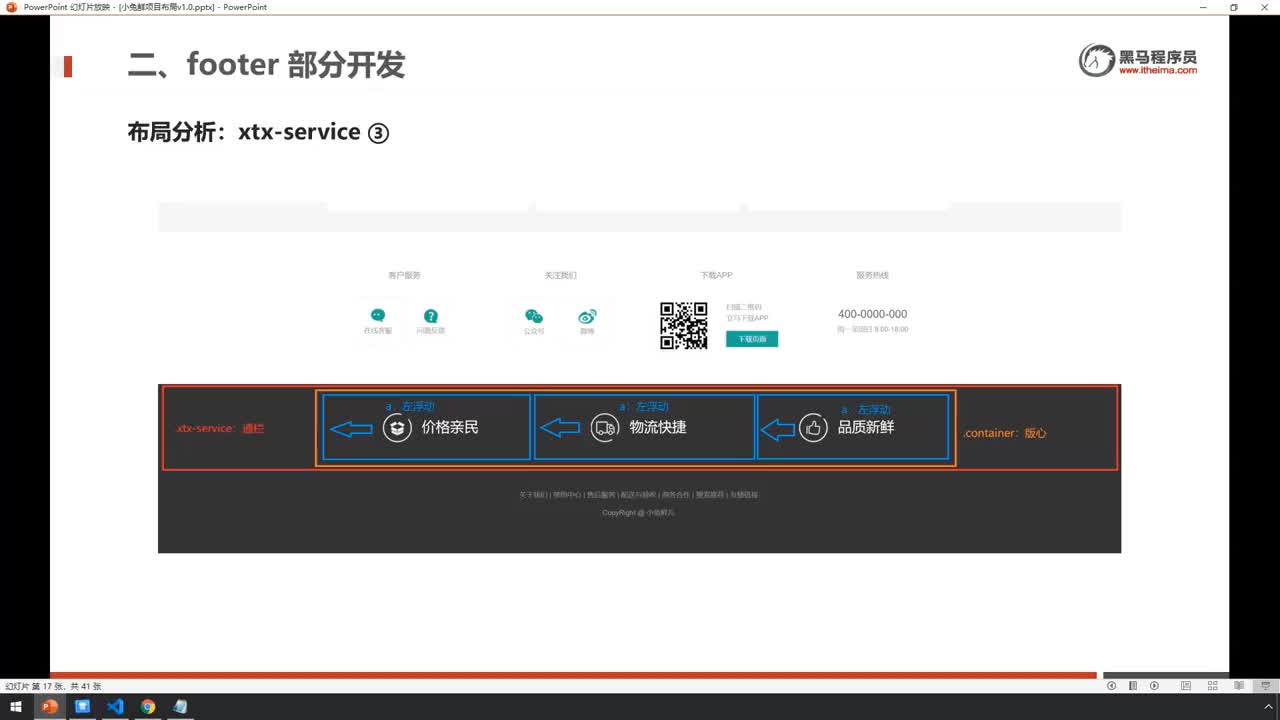Click the '物流快捷' label
Image resolution: width=1280 pixels, height=720 pixels.
point(658,427)
